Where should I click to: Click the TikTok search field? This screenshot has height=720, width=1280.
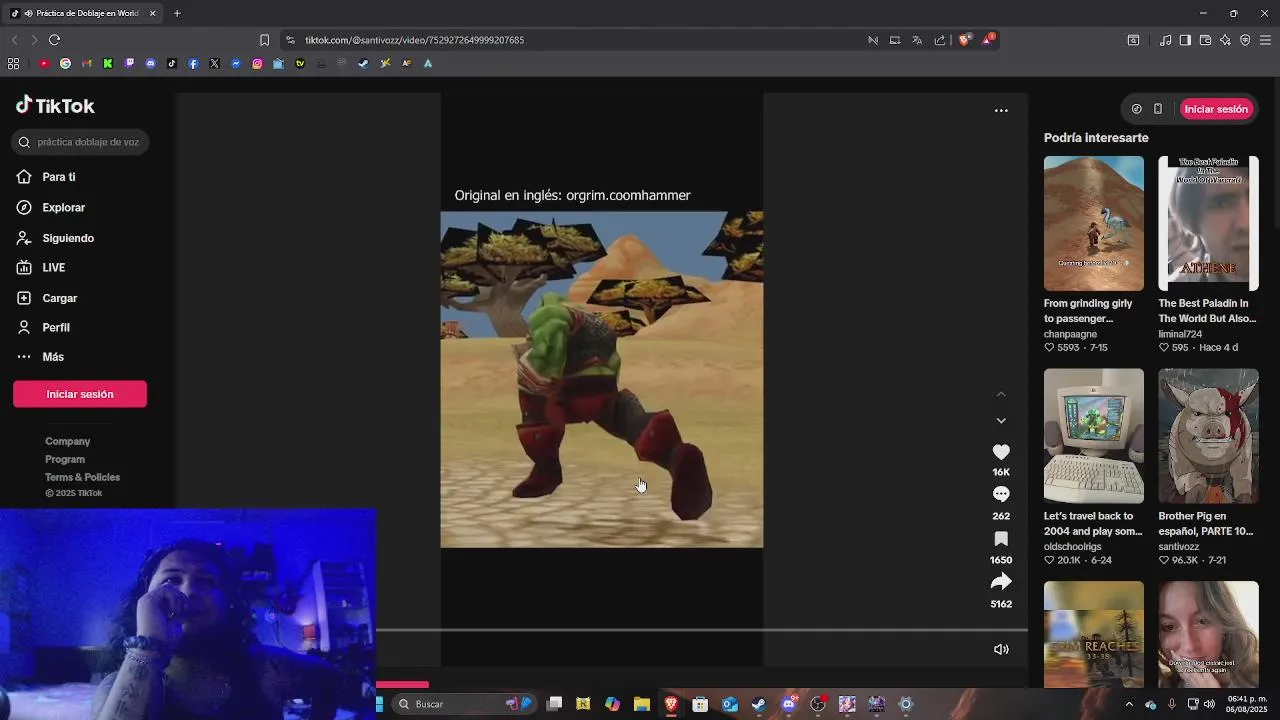pyautogui.click(x=80, y=142)
